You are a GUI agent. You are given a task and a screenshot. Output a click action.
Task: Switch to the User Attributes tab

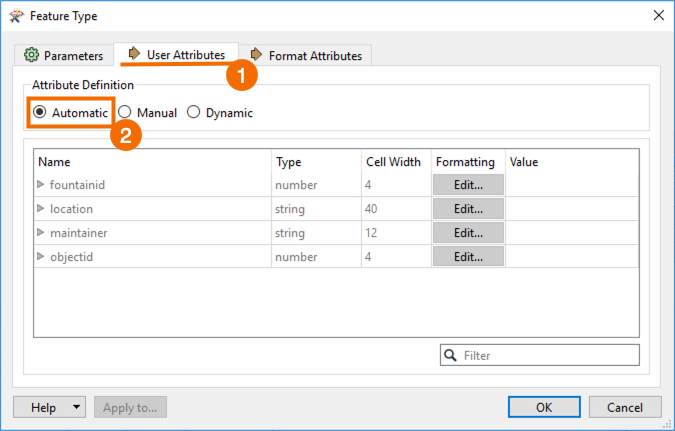coord(176,54)
